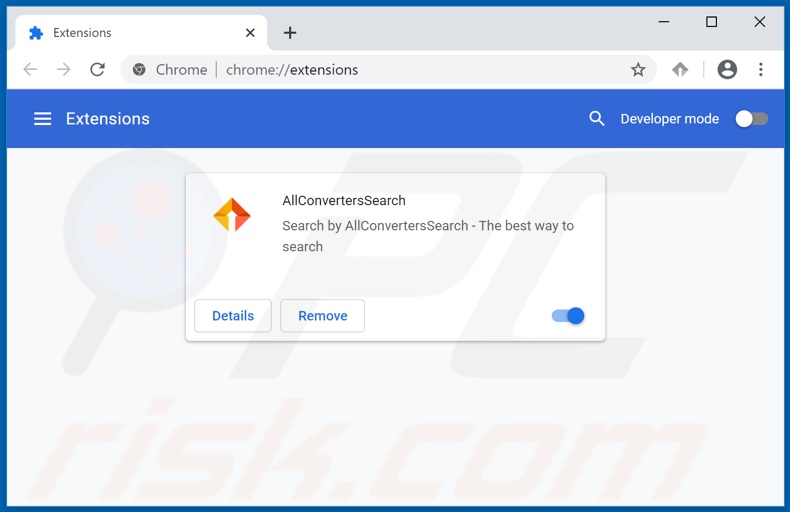Open the Extensions hamburger menu
Viewport: 790px width, 512px height.
click(x=42, y=119)
